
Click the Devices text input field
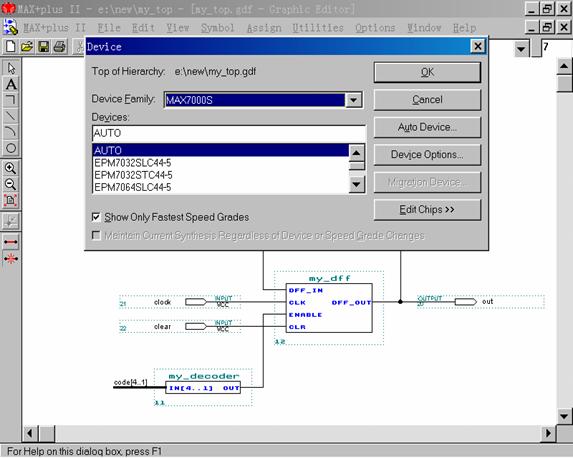pyautogui.click(x=229, y=133)
